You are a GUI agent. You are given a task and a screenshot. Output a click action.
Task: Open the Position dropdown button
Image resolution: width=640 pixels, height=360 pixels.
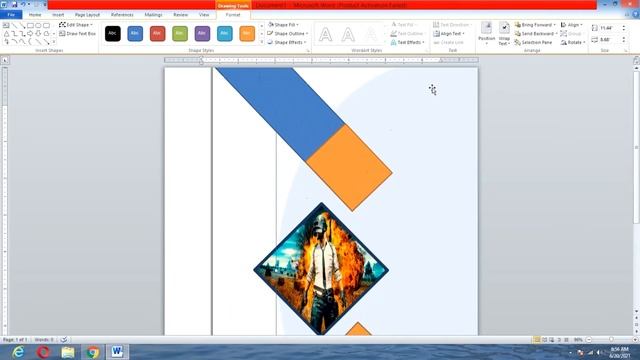(x=487, y=33)
